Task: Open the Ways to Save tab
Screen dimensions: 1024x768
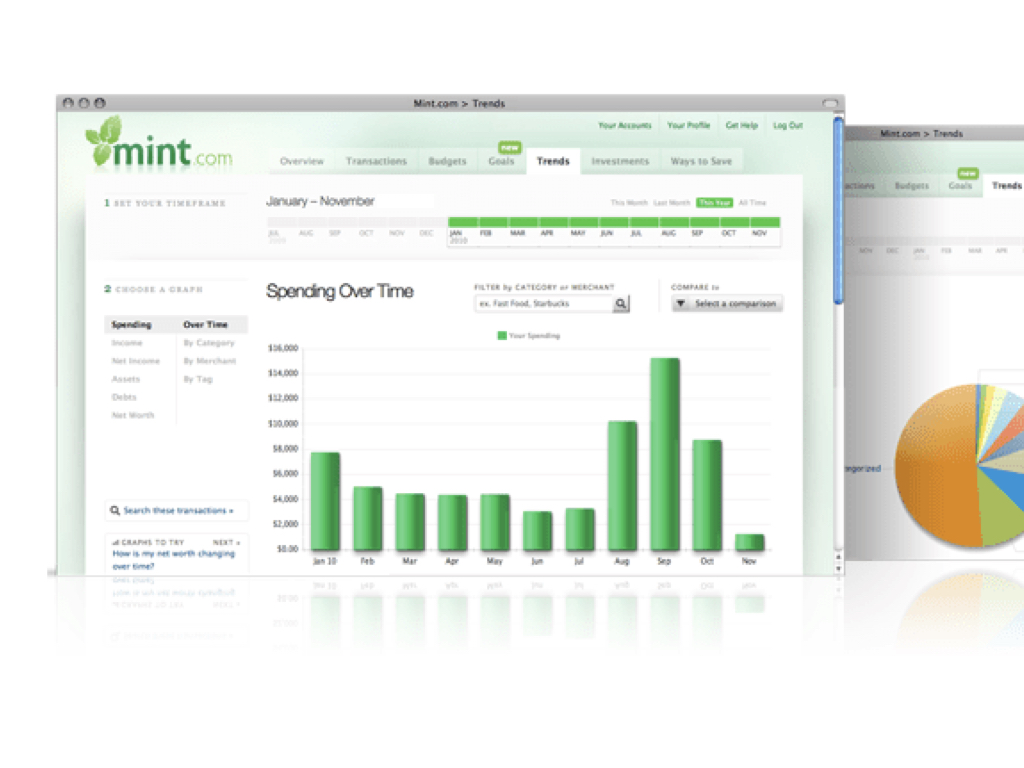Action: click(x=701, y=161)
